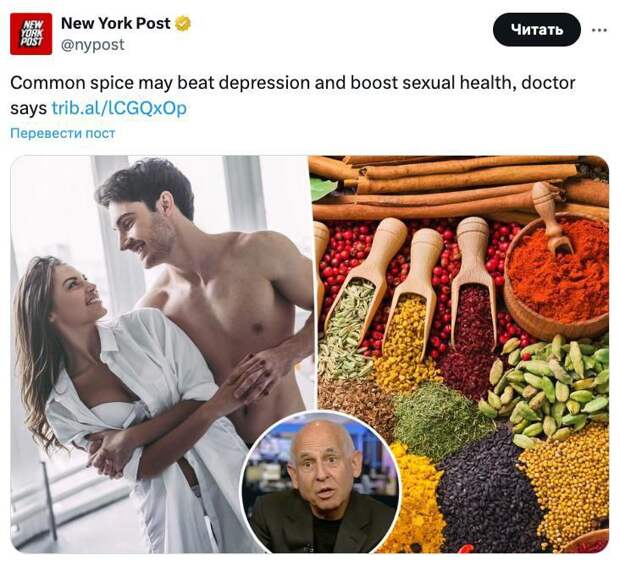Click the gold verified badge

coord(183,24)
